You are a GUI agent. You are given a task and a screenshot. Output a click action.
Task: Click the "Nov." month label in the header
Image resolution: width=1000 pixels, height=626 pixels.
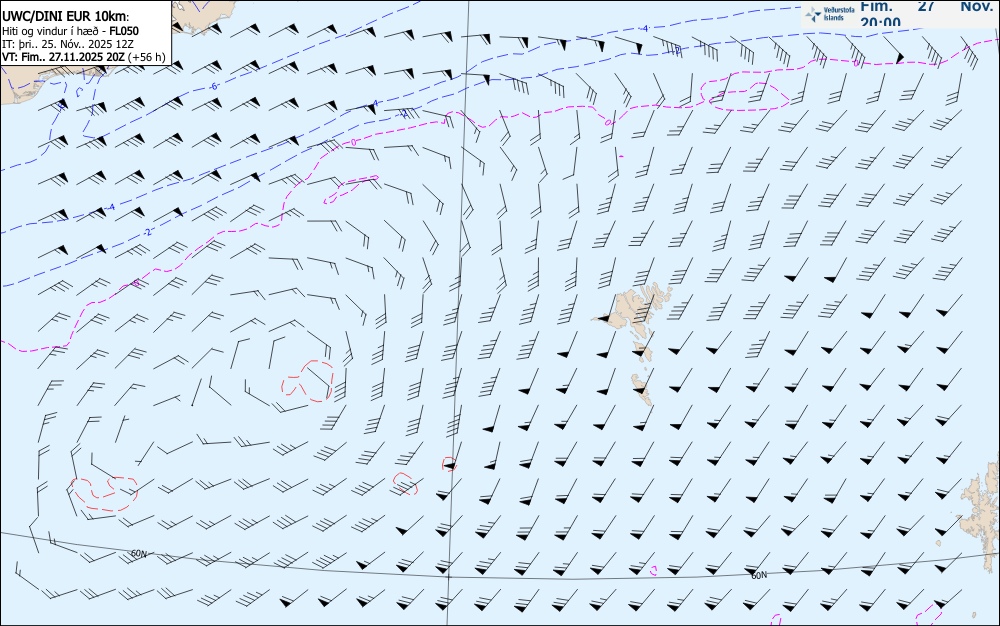pyautogui.click(x=976, y=6)
